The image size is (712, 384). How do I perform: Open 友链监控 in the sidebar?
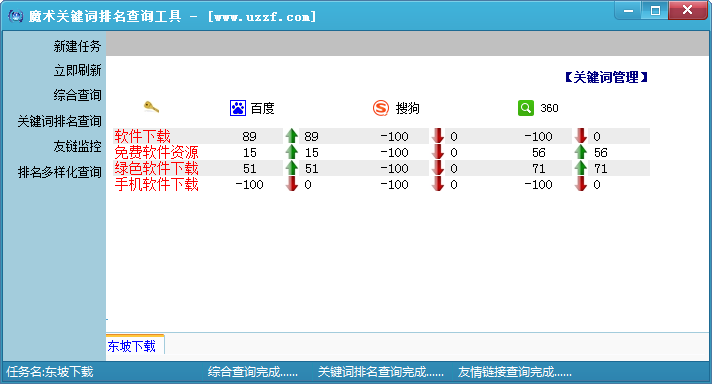click(x=77, y=146)
